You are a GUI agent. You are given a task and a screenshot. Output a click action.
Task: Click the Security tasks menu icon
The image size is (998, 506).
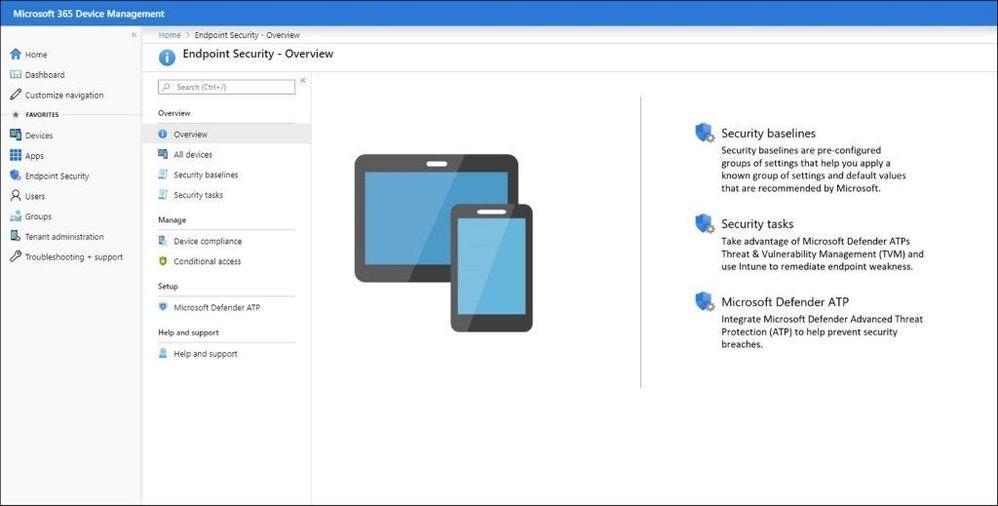[163, 195]
